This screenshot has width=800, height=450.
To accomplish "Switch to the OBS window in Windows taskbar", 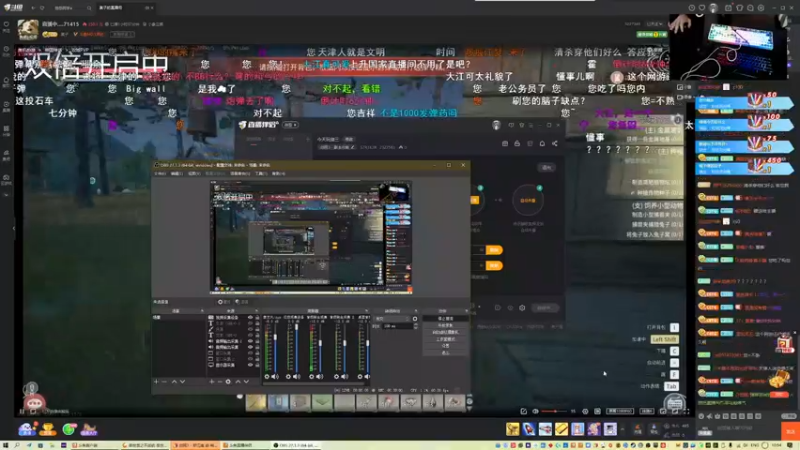I will [296, 445].
